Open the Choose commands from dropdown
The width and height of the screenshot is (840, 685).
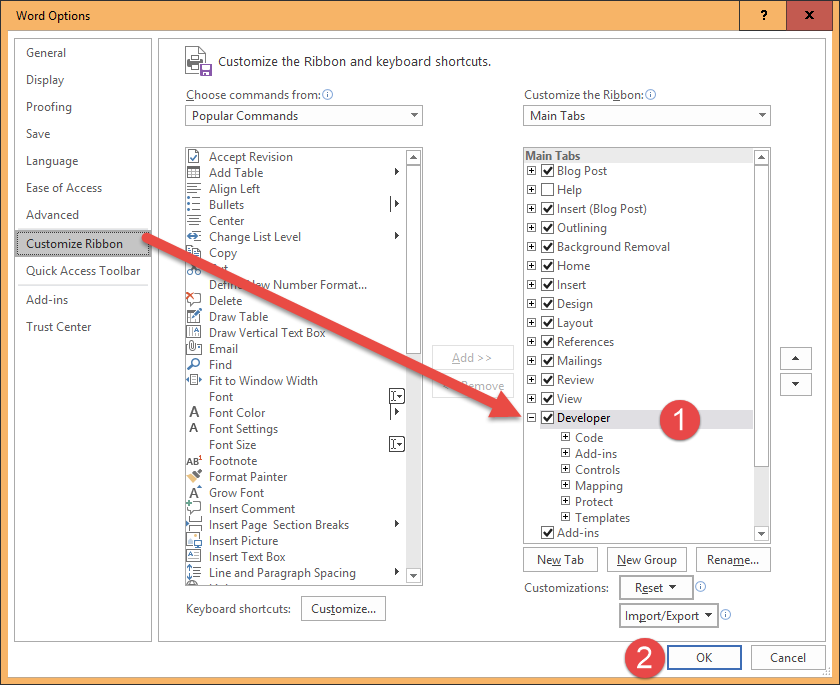(x=304, y=116)
